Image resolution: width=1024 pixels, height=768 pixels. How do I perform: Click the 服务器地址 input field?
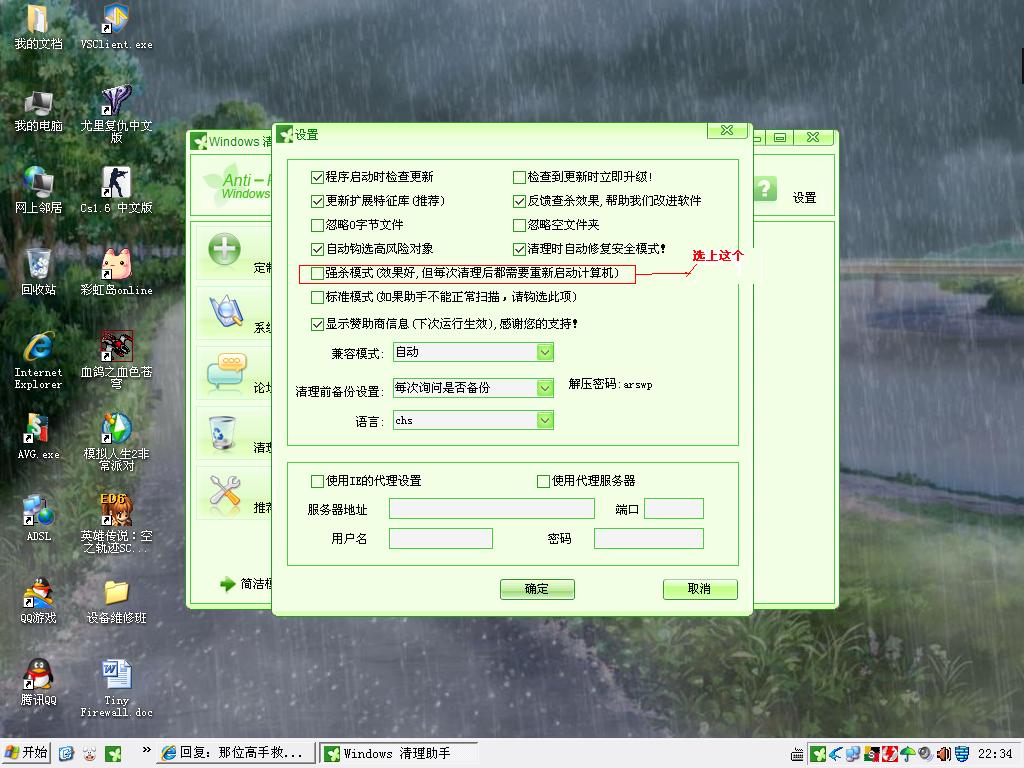[492, 509]
